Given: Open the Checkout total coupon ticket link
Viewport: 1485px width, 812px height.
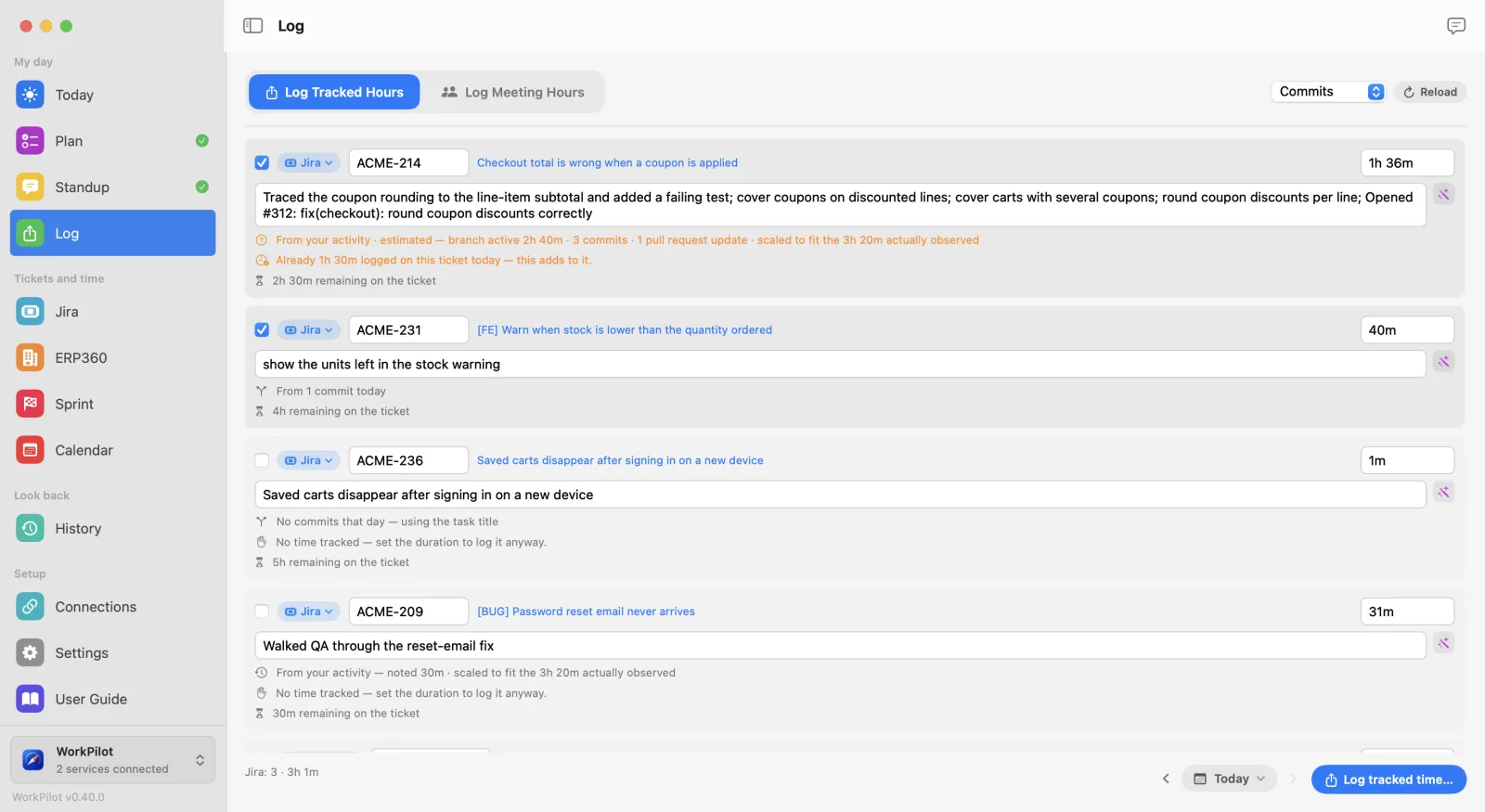Looking at the screenshot, I should click(607, 162).
